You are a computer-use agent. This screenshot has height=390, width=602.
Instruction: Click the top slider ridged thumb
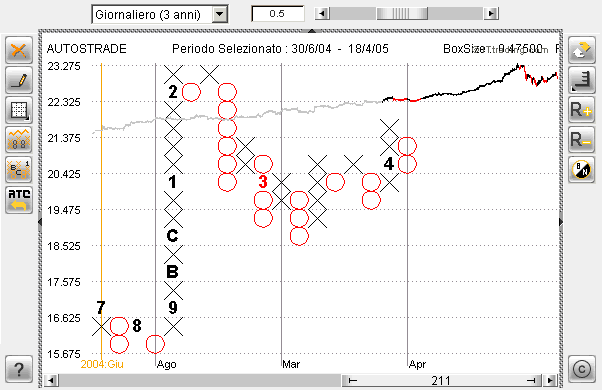402,14
